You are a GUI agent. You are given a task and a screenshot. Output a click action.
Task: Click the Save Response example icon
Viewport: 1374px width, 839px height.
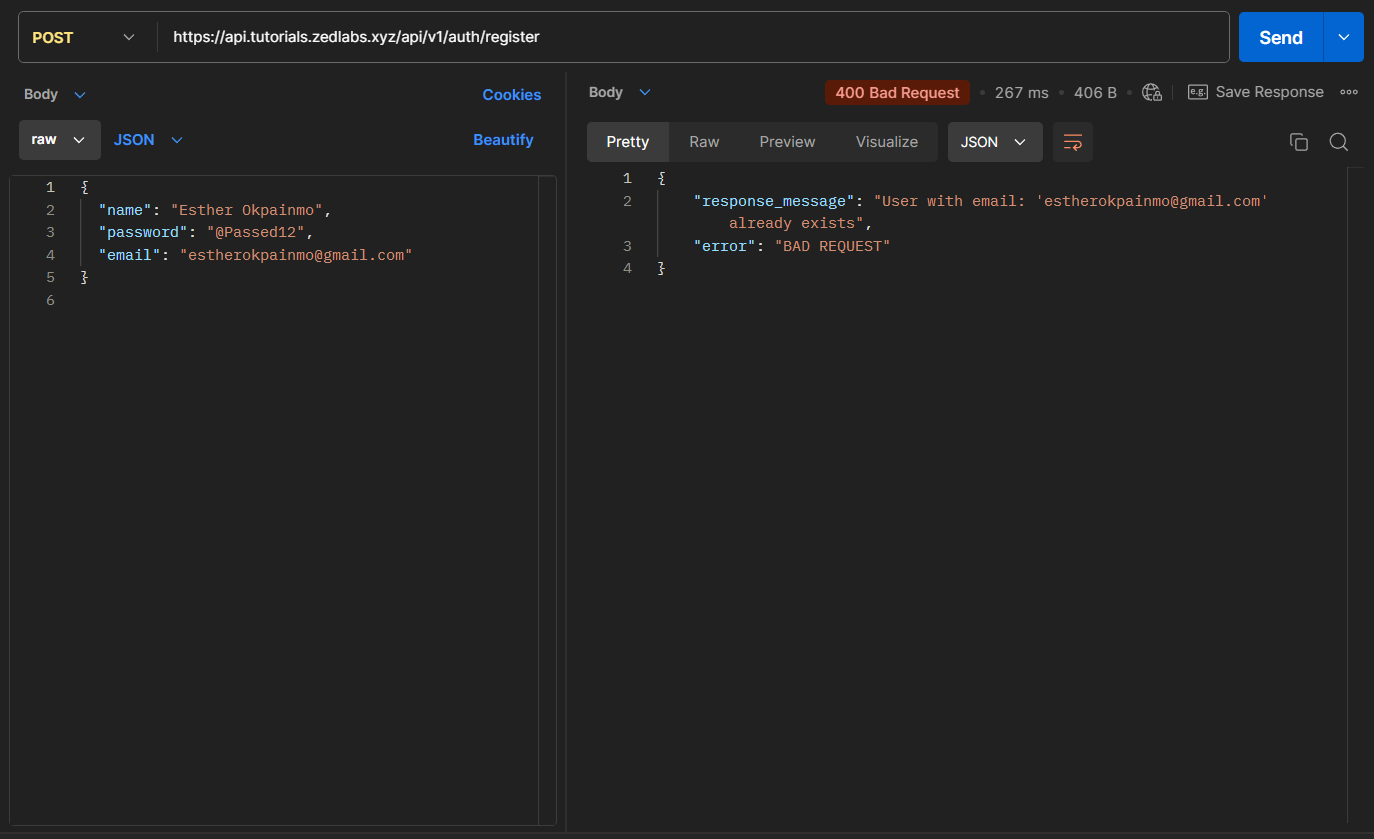1198,92
